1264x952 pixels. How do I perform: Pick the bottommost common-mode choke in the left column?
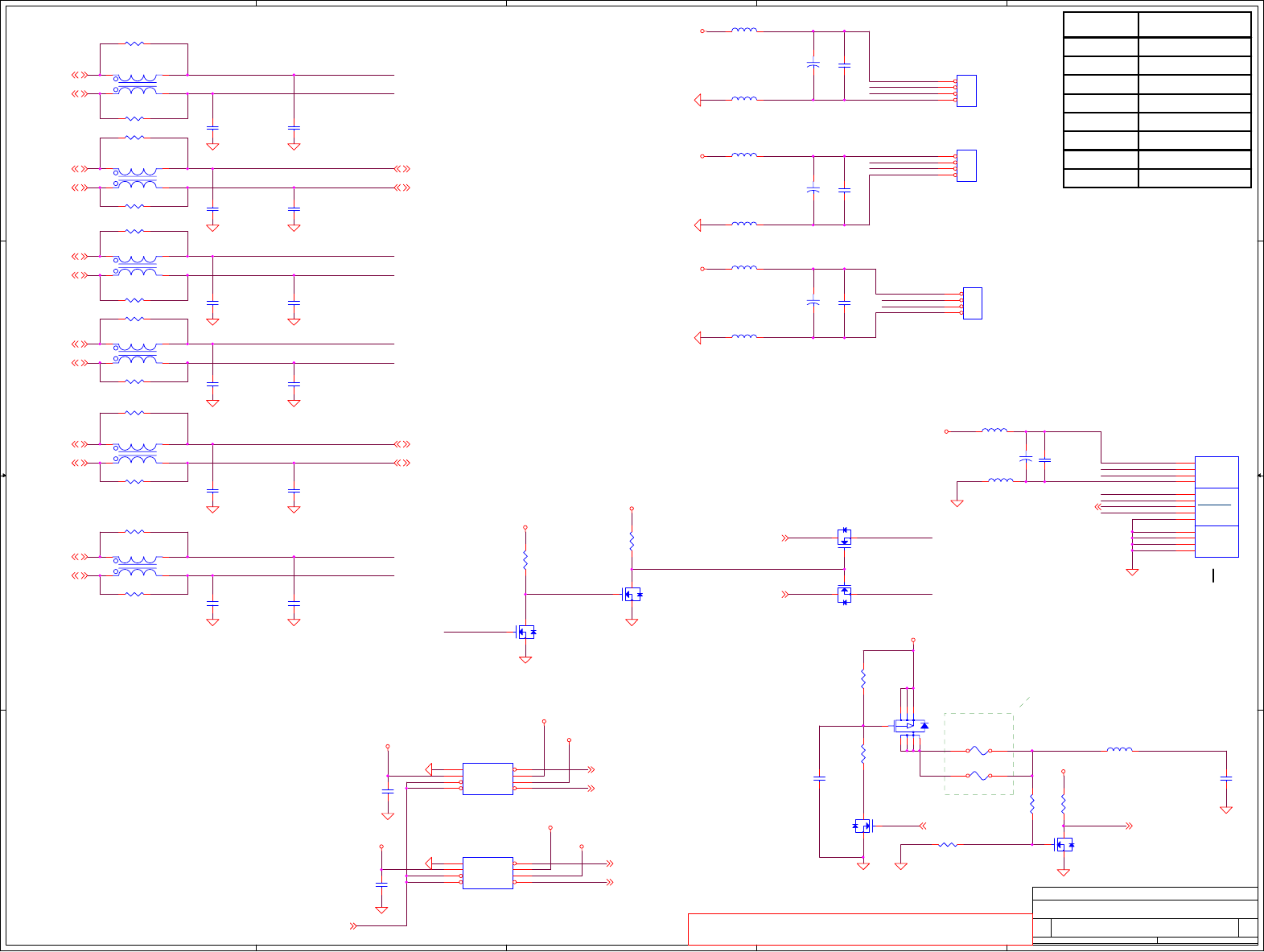(137, 567)
